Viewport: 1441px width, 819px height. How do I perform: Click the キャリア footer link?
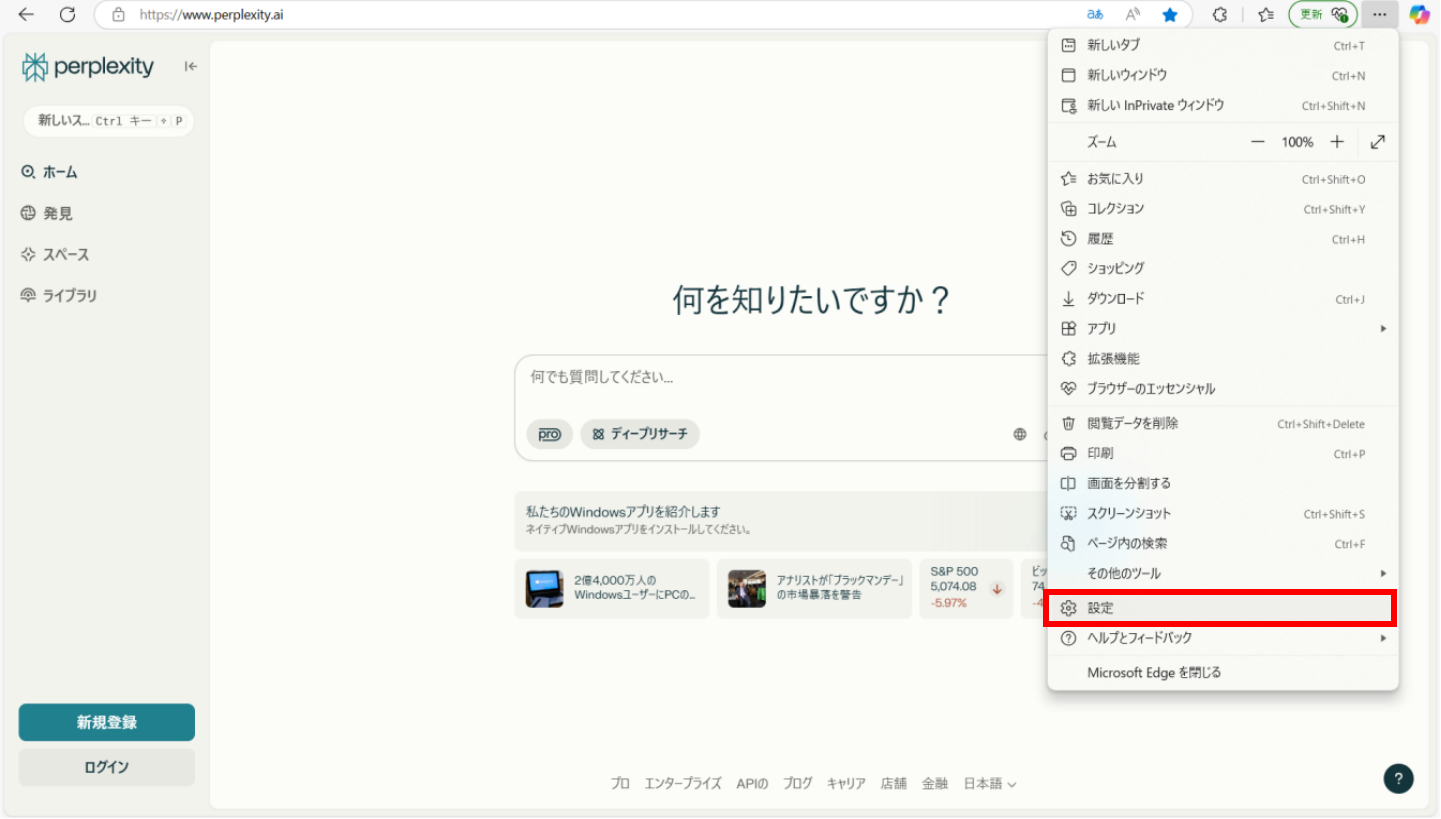(x=846, y=784)
